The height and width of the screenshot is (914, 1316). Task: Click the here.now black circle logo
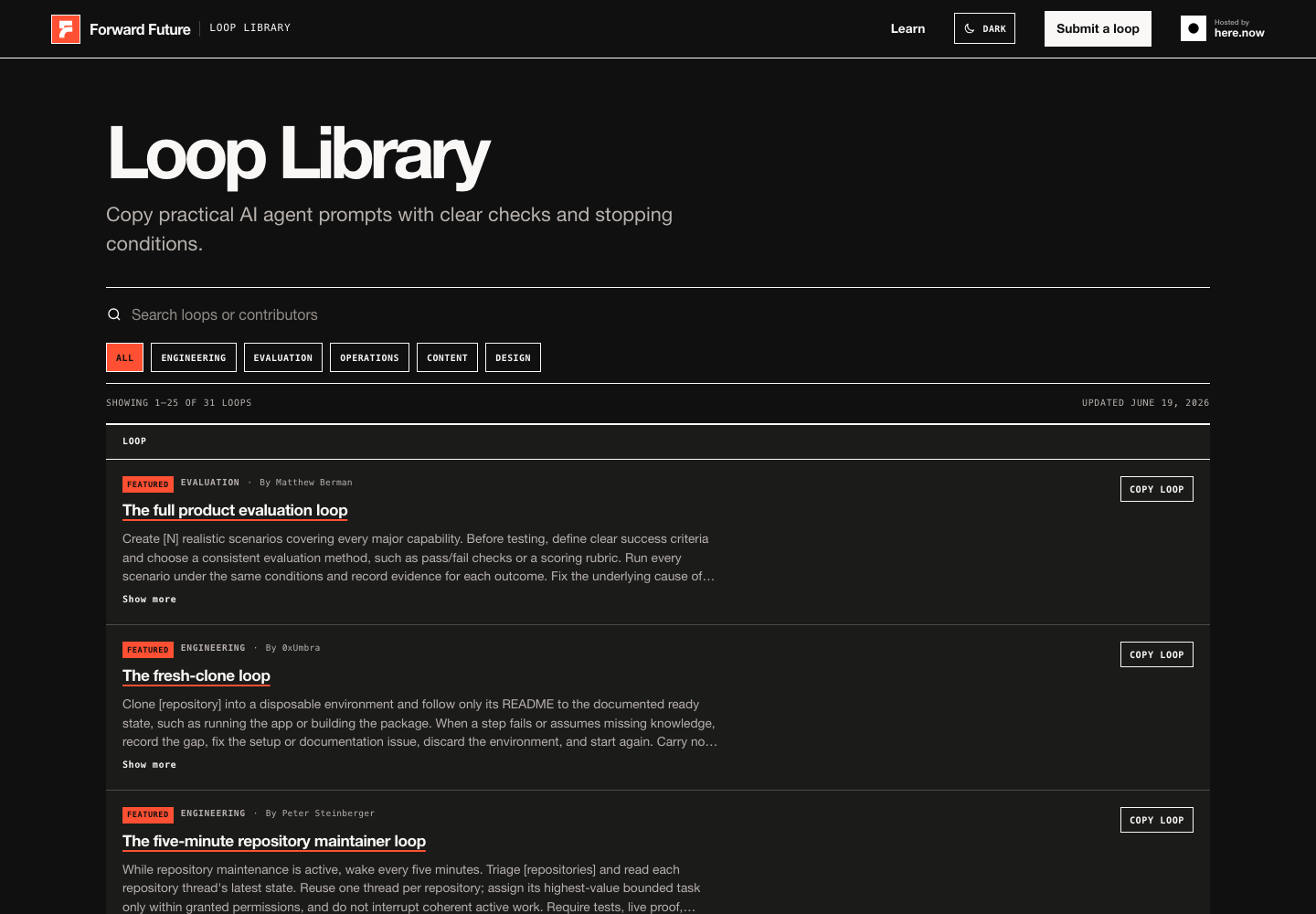tap(1194, 28)
